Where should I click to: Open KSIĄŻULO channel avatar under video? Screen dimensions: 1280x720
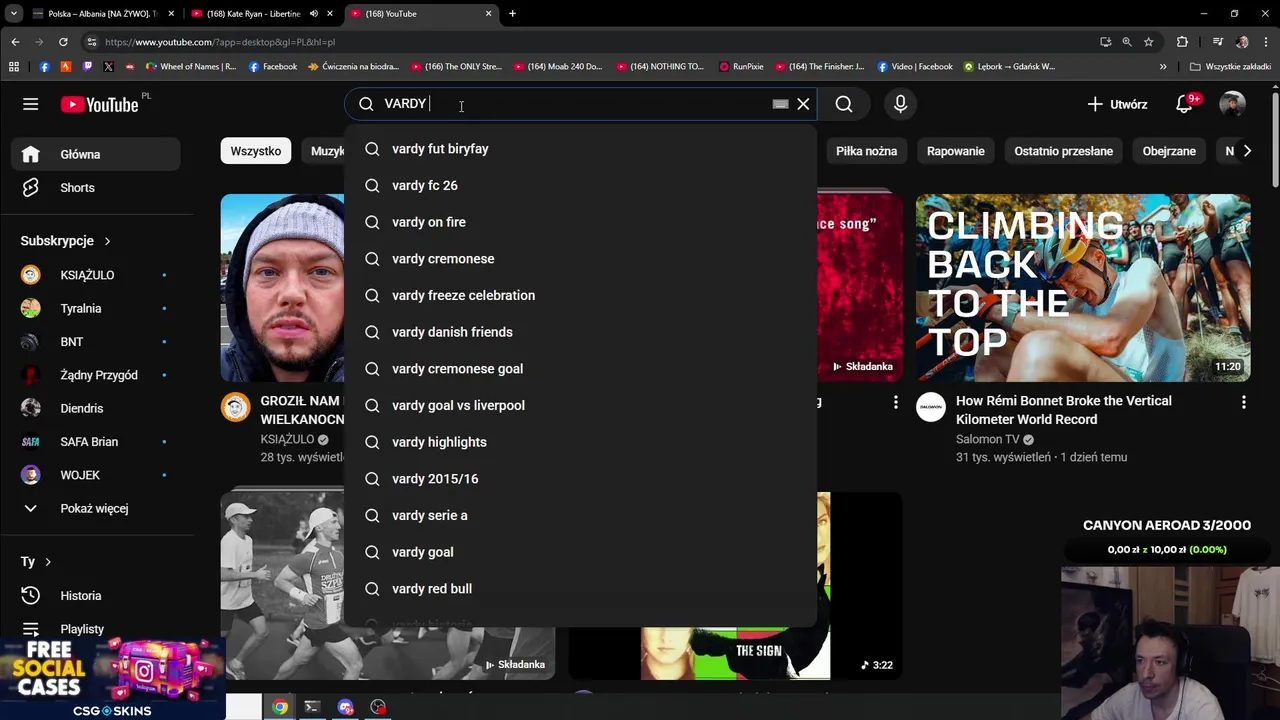point(235,407)
